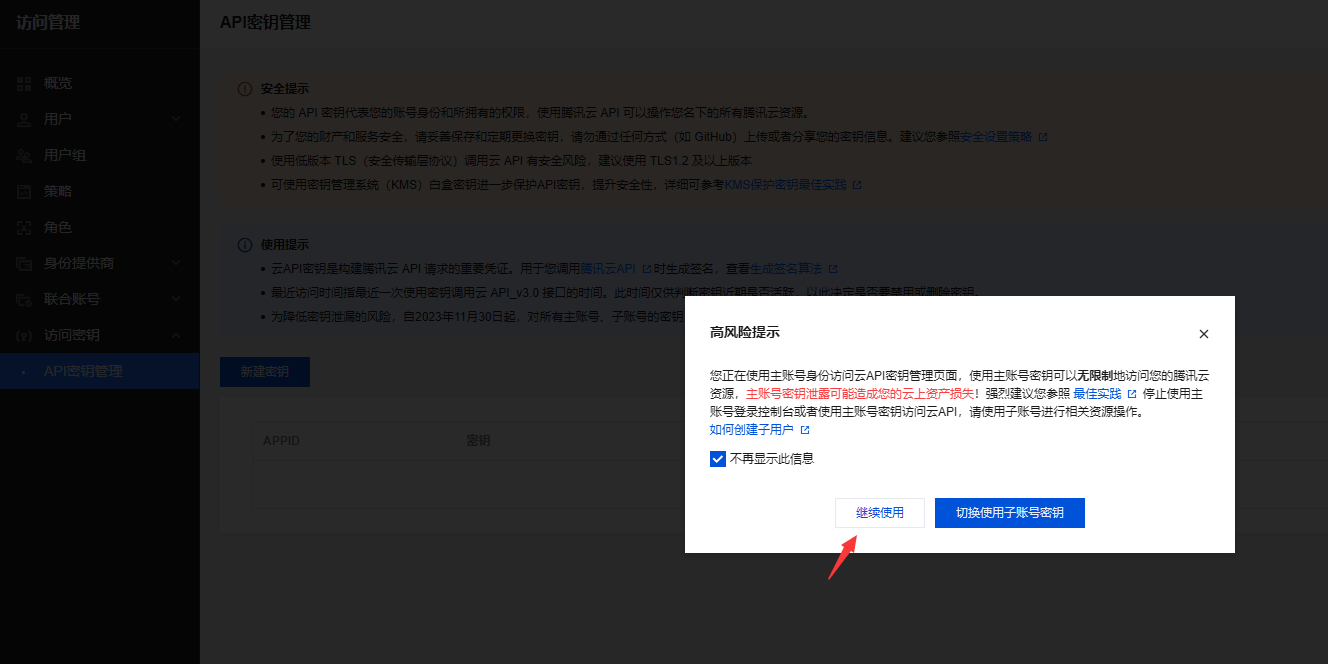Image resolution: width=1328 pixels, height=664 pixels.
Task: Click external-link icon after 腾讯云API
Action: [x=646, y=269]
